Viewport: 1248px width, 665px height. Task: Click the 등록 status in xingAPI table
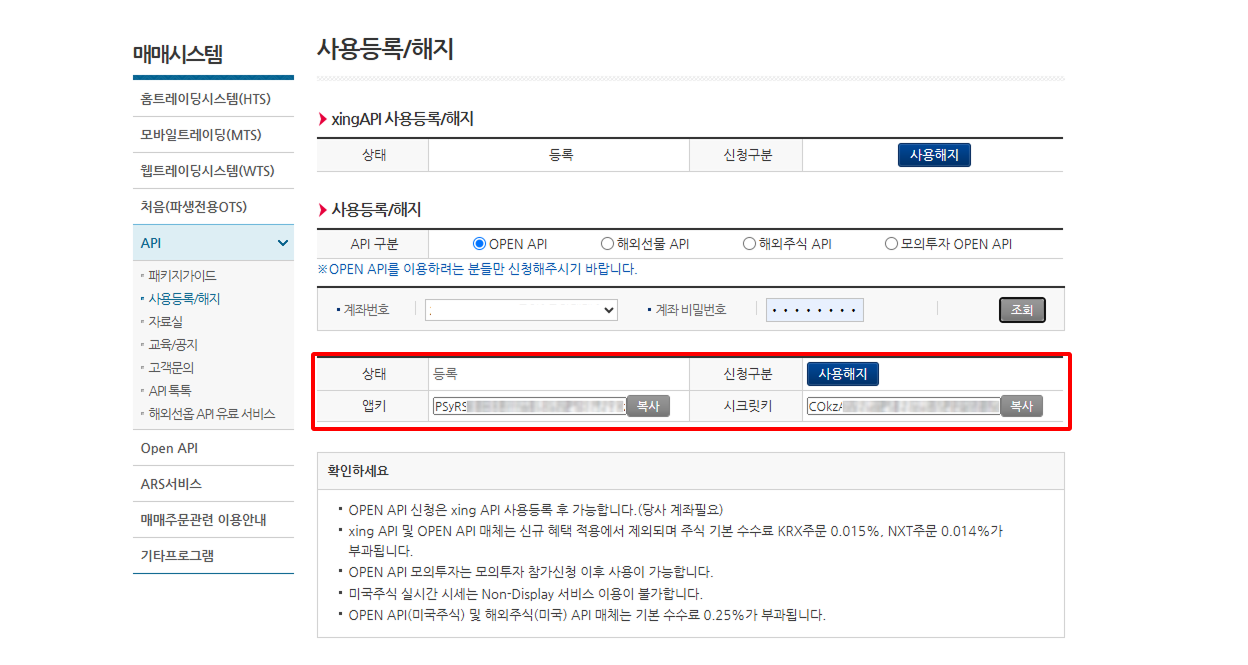[x=560, y=155]
